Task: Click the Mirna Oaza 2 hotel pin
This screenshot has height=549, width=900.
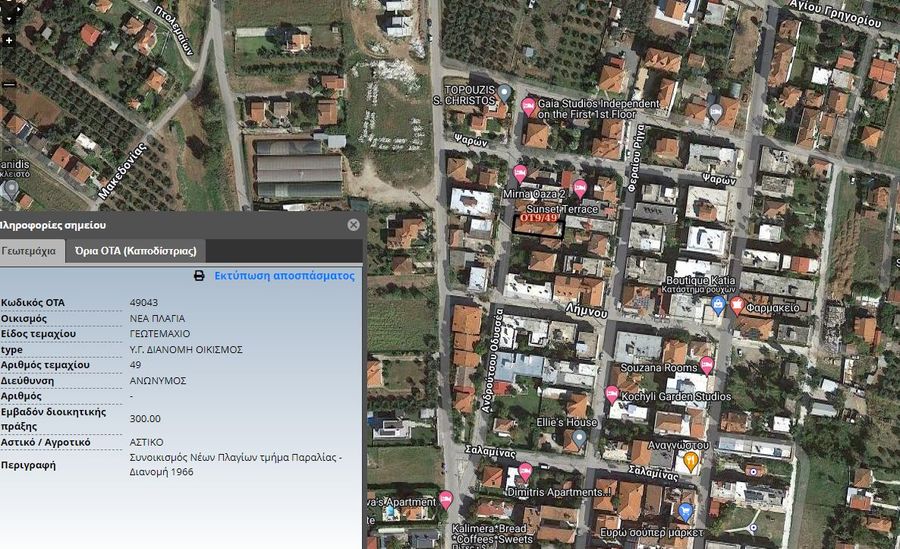Action: coord(520,173)
